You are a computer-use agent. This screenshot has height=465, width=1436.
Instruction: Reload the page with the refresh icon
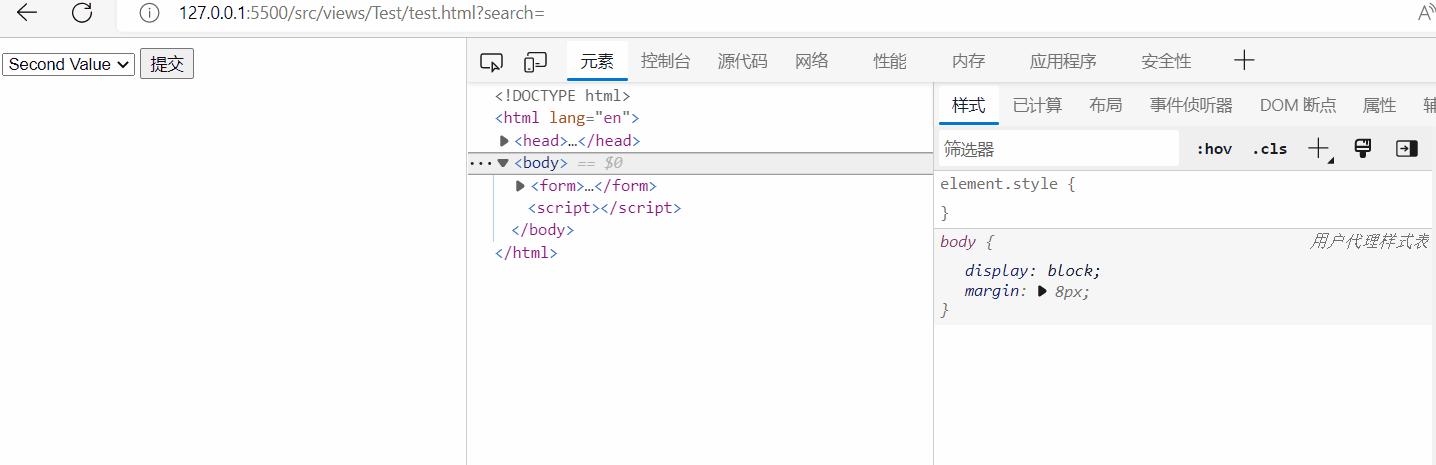pos(83,13)
